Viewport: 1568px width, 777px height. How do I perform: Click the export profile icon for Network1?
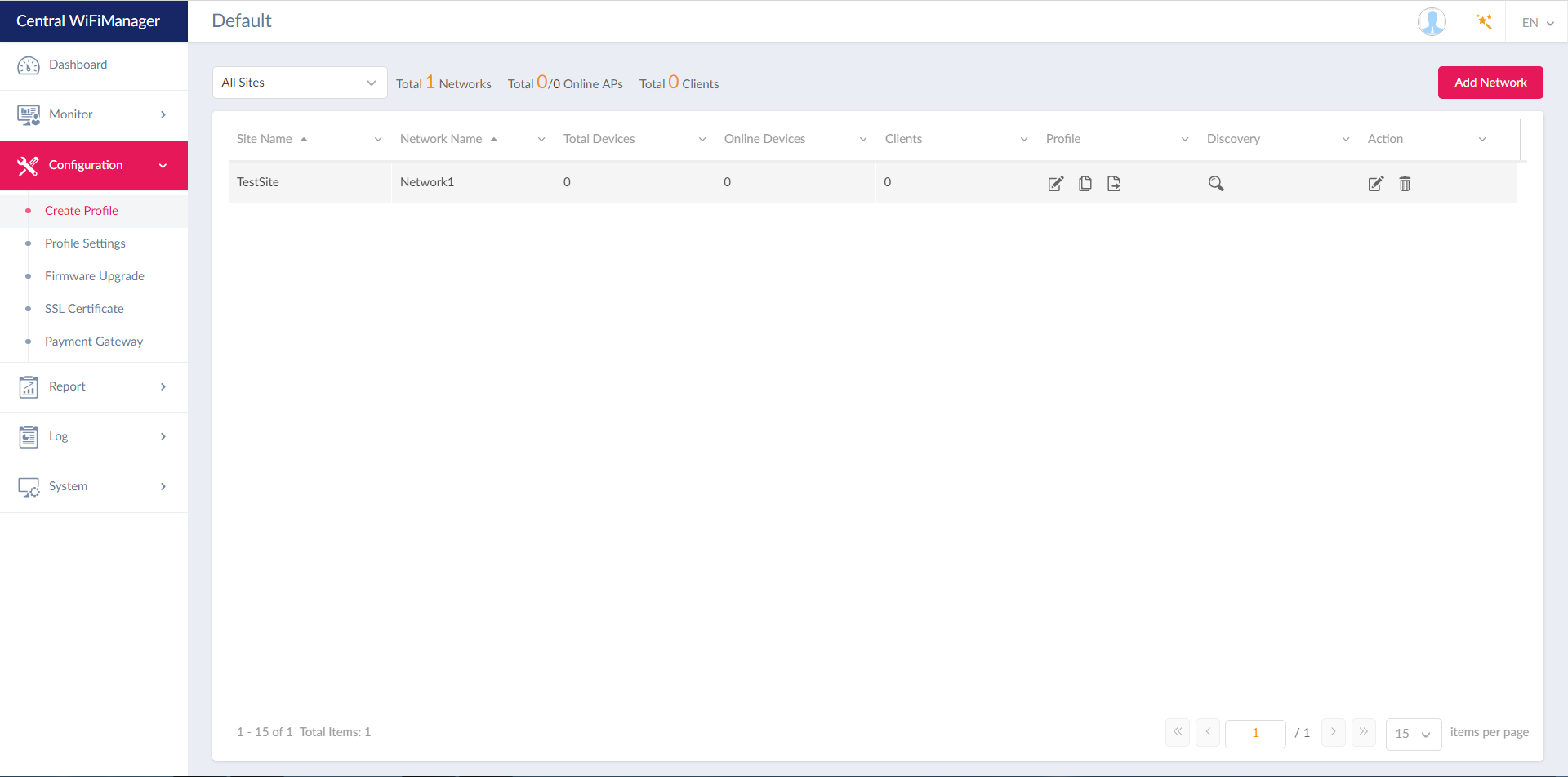(1114, 184)
